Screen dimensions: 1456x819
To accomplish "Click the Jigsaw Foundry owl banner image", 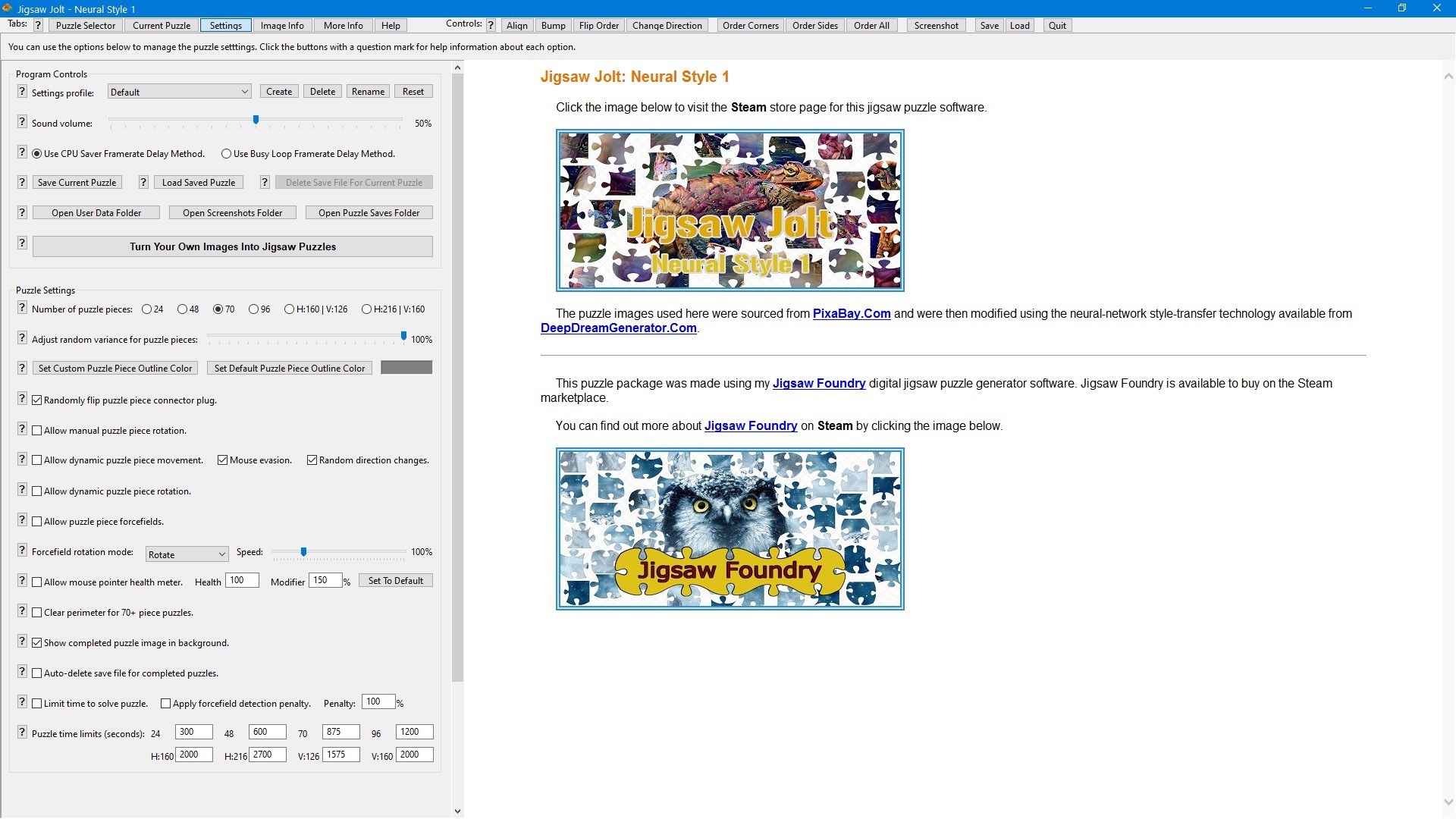I will coord(730,529).
